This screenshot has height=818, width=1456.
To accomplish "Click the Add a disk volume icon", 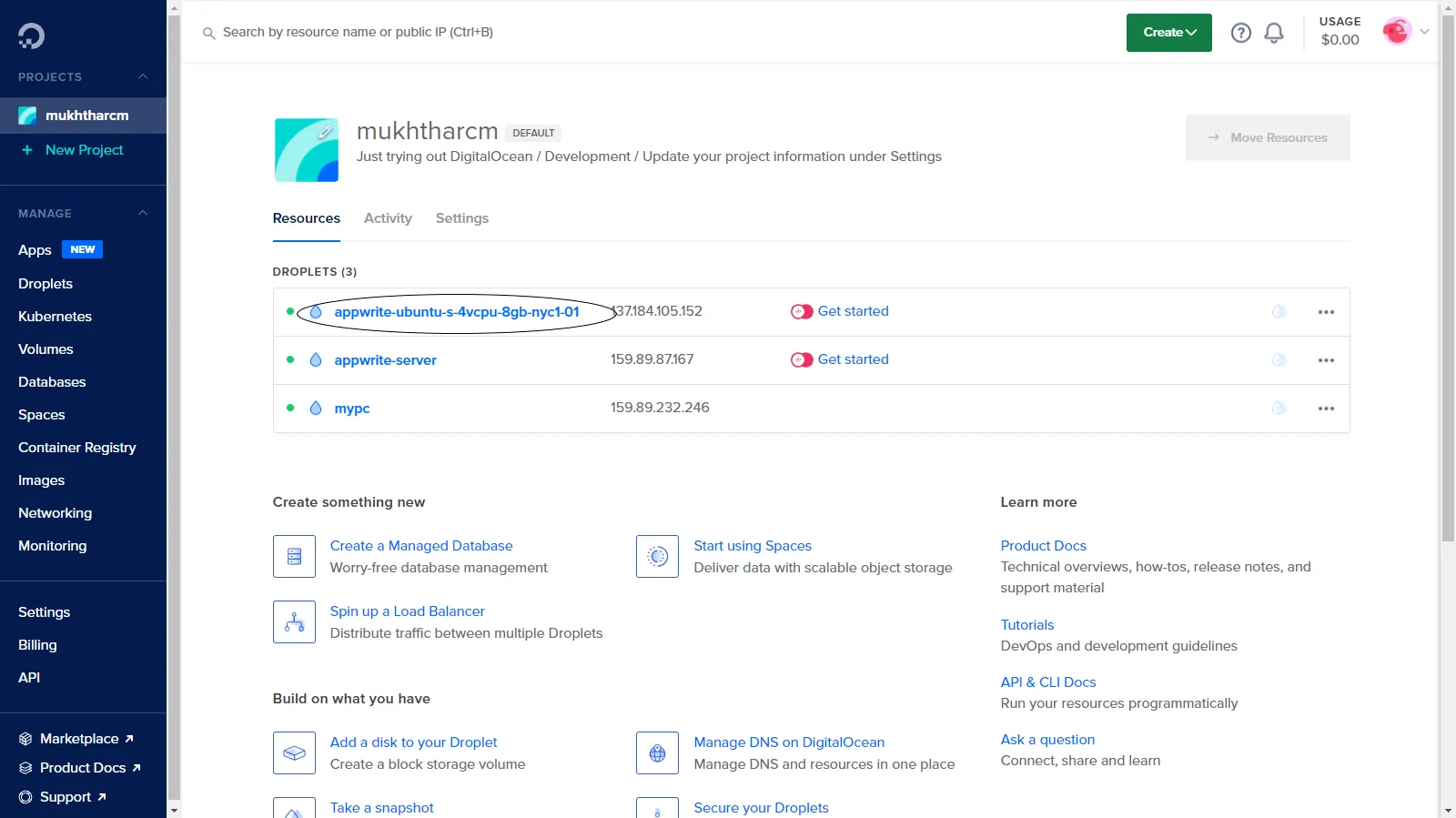I will pyautogui.click(x=294, y=752).
